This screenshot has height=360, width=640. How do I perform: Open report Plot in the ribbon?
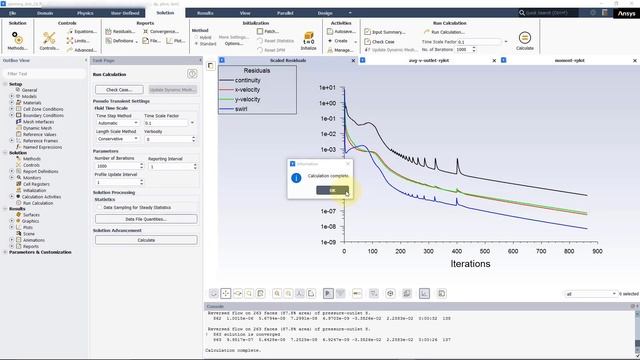coord(176,41)
